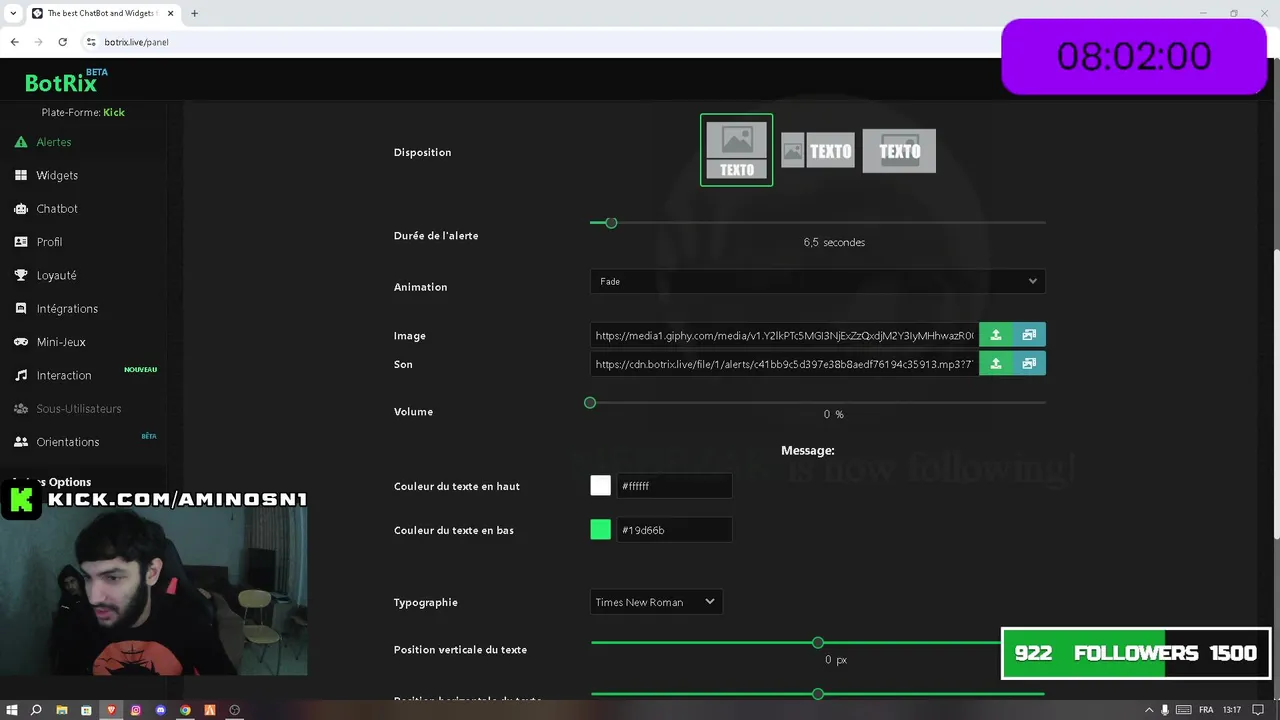Viewport: 1280px width, 720px height.
Task: Open the Alertes warning icon in sidebar
Action: [20, 142]
